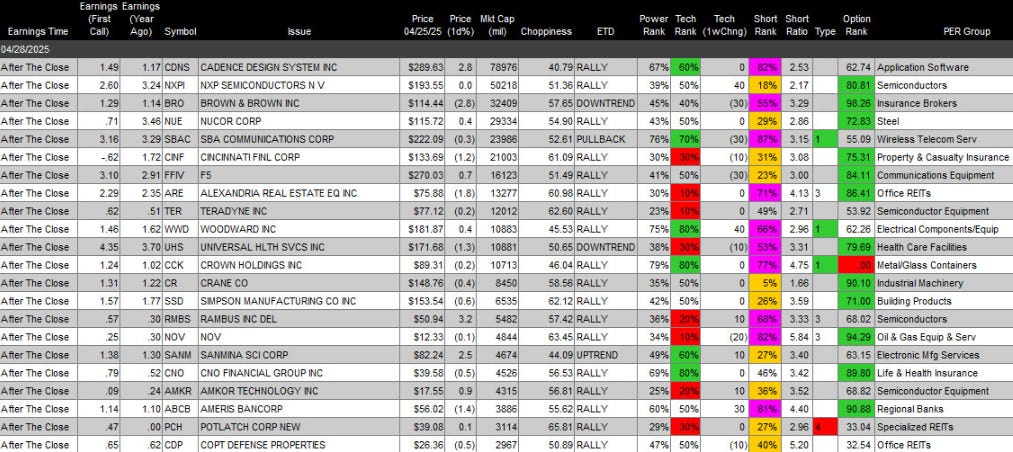
Task: Click CINCINNATI FINL CORP issue name
Action: 249,158
